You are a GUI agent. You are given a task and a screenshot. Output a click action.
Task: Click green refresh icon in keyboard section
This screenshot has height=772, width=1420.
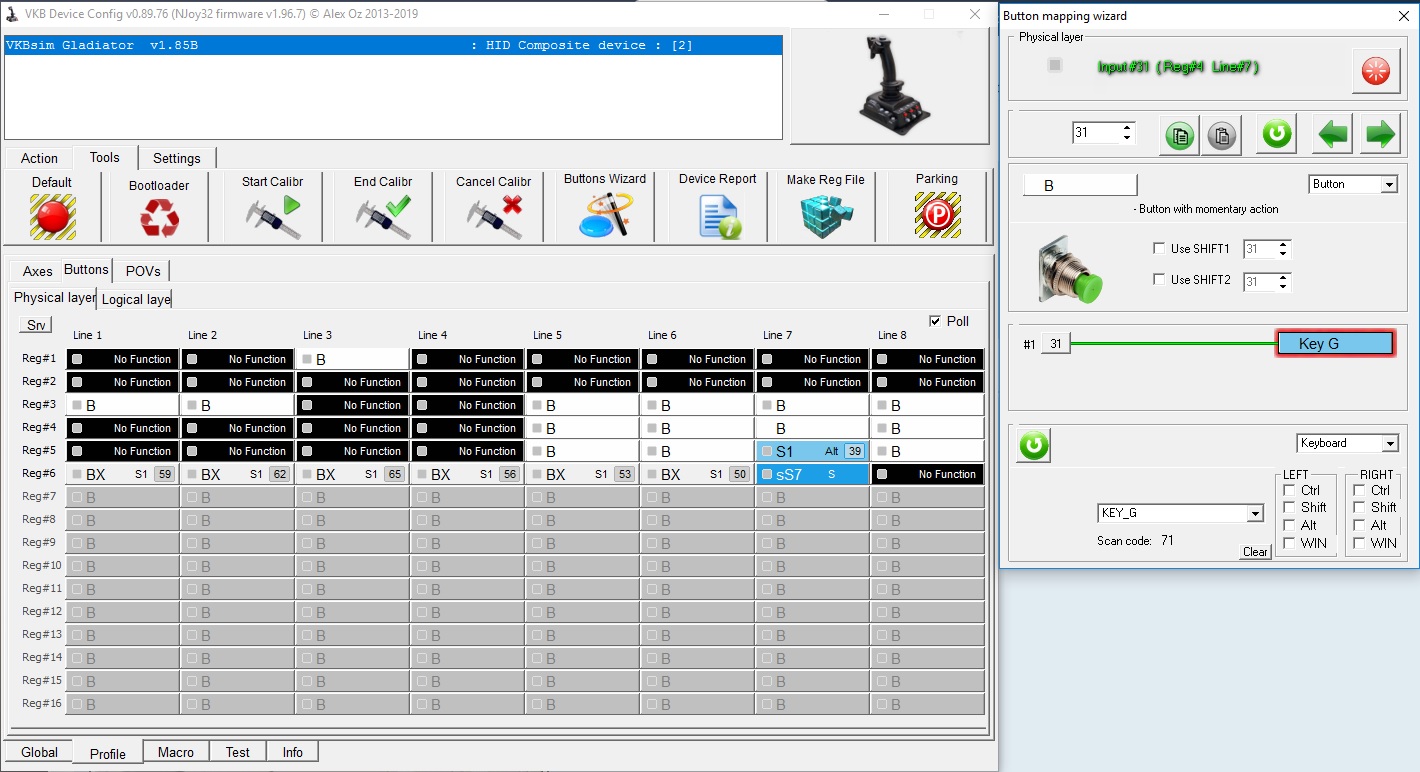coord(1034,445)
